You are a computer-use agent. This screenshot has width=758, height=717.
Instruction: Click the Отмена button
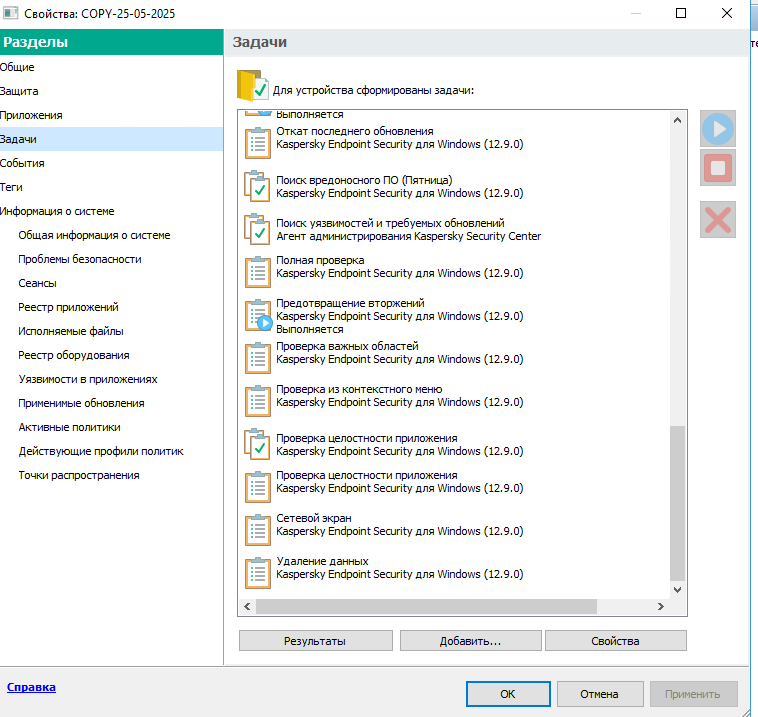pyautogui.click(x=600, y=694)
